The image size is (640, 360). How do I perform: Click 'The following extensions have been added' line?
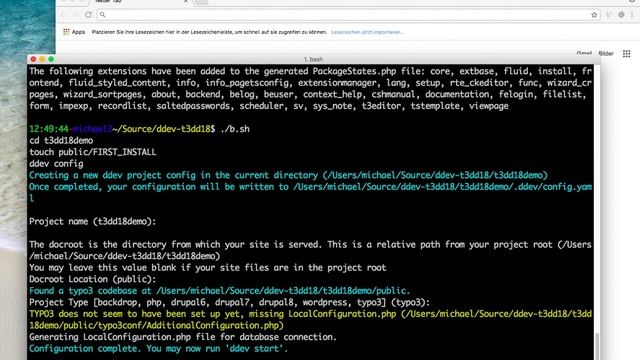pos(310,89)
